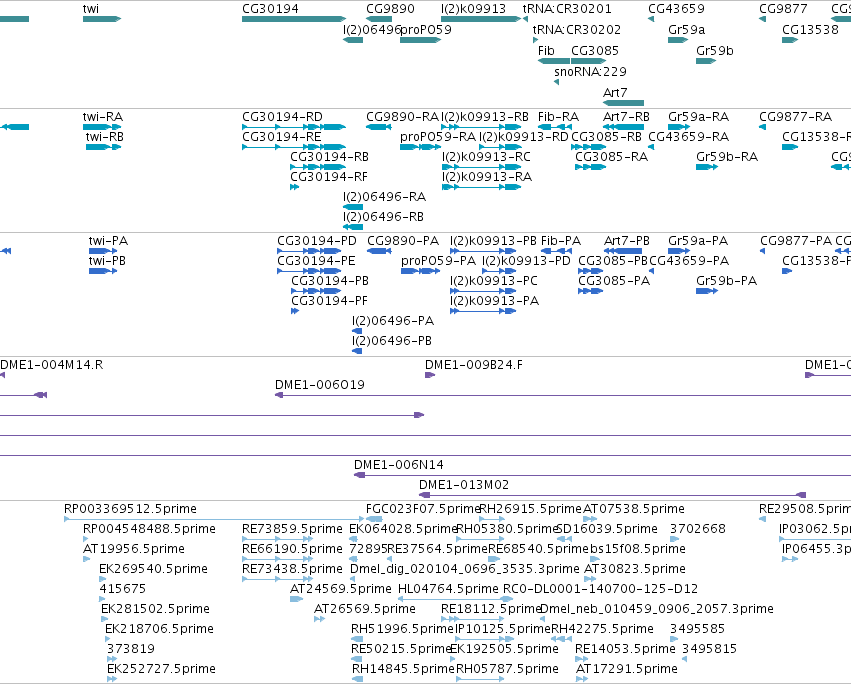Viewport: 851px width, 684px height.
Task: Select the AT24569.5prime EST glyph
Action: pyautogui.click(x=296, y=599)
